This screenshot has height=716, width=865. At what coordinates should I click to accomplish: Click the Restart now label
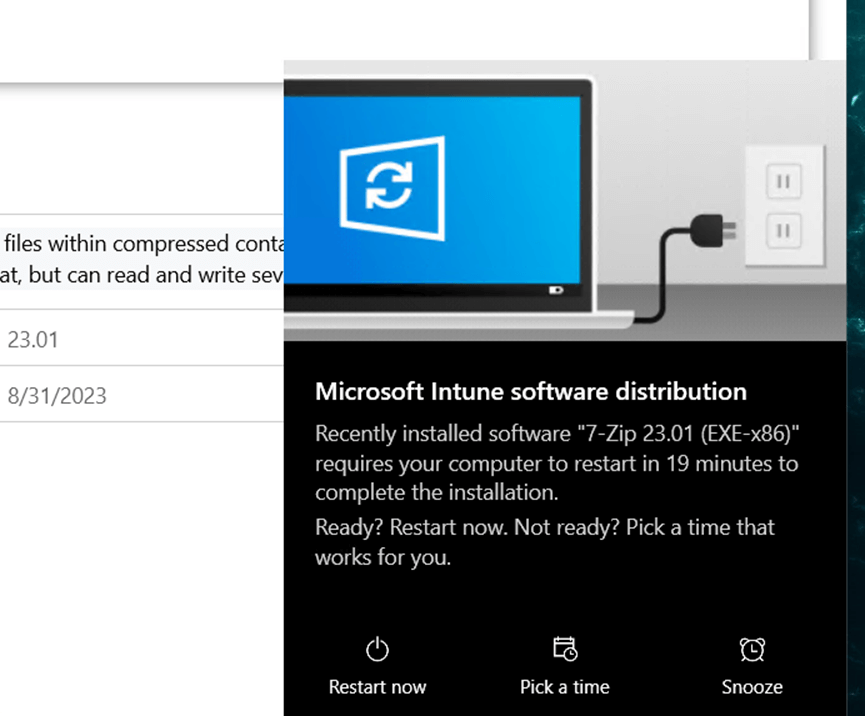(x=377, y=687)
